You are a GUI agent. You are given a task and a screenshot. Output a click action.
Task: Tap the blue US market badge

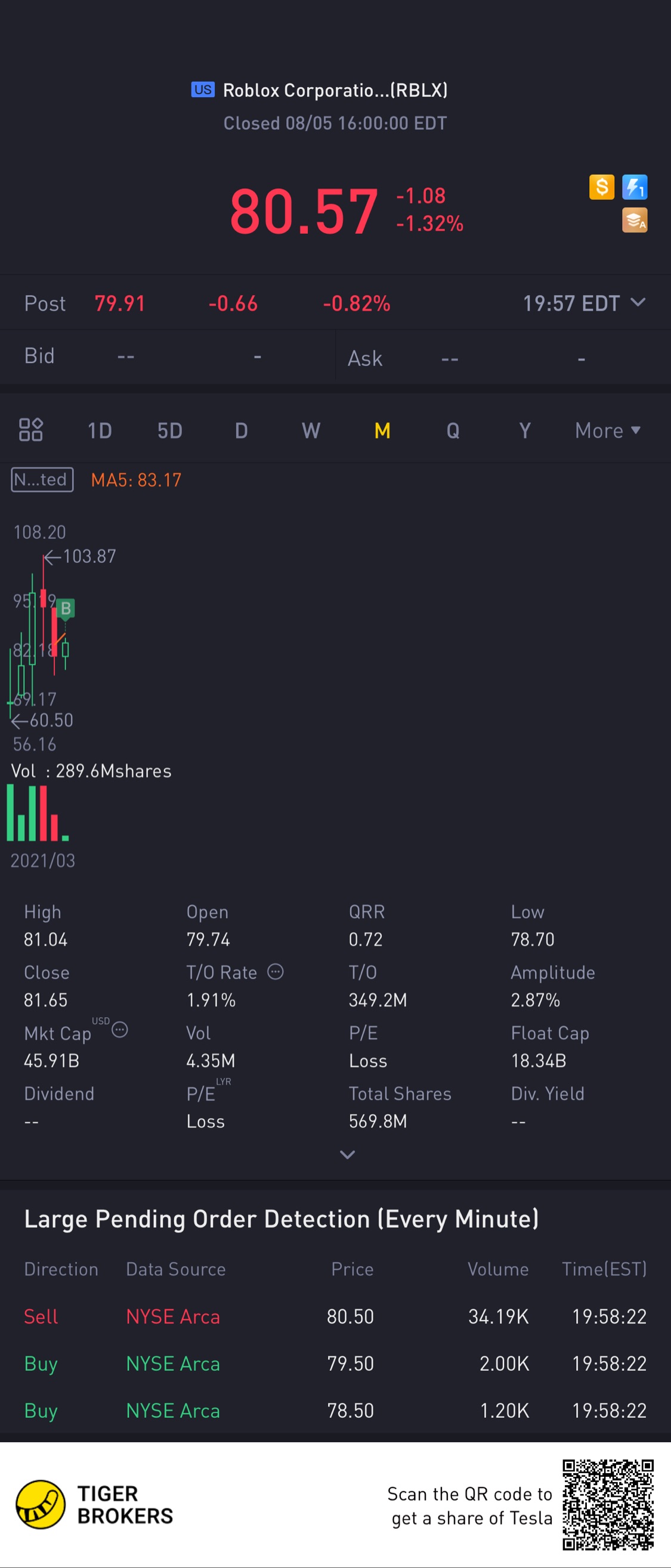(x=203, y=90)
